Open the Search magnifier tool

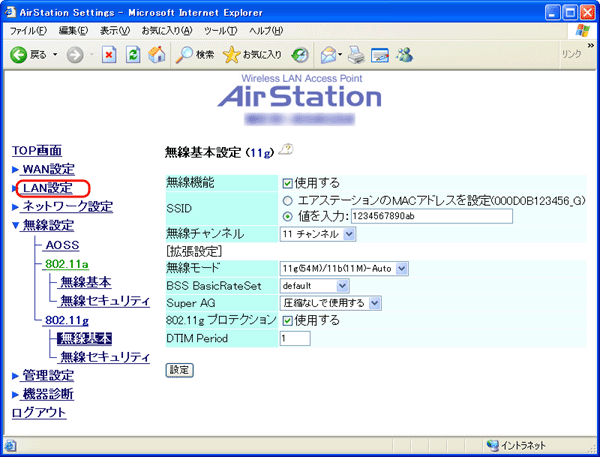click(x=184, y=55)
